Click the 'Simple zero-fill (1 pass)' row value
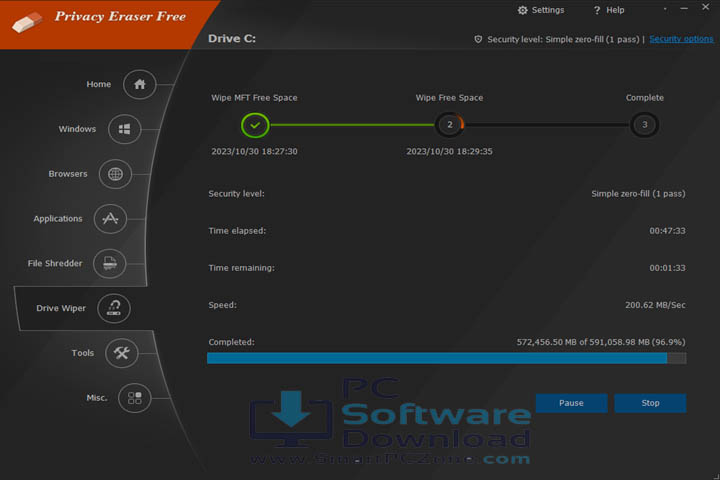Screen dimensions: 720x480 tap(638, 194)
